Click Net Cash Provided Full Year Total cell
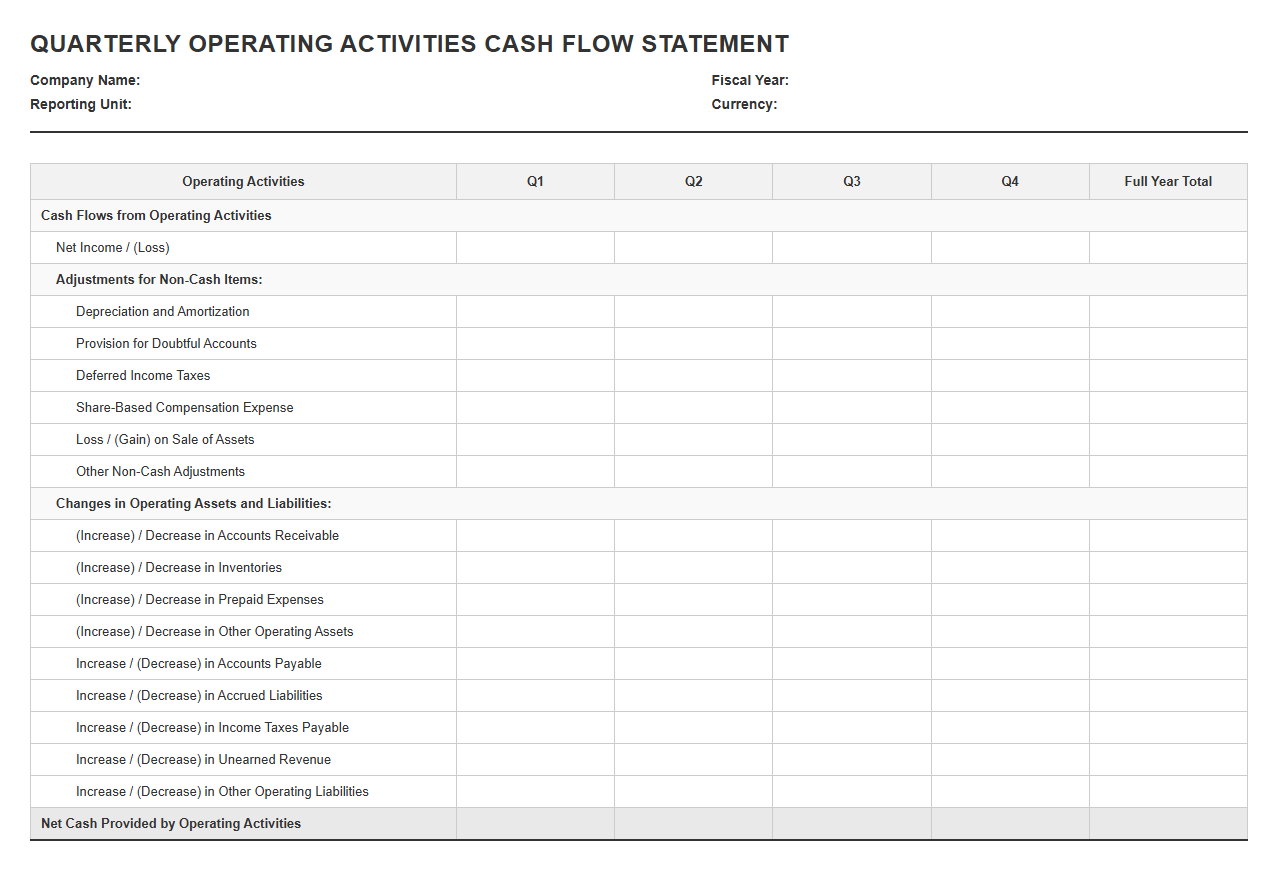The height and width of the screenshot is (871, 1278). (1168, 823)
